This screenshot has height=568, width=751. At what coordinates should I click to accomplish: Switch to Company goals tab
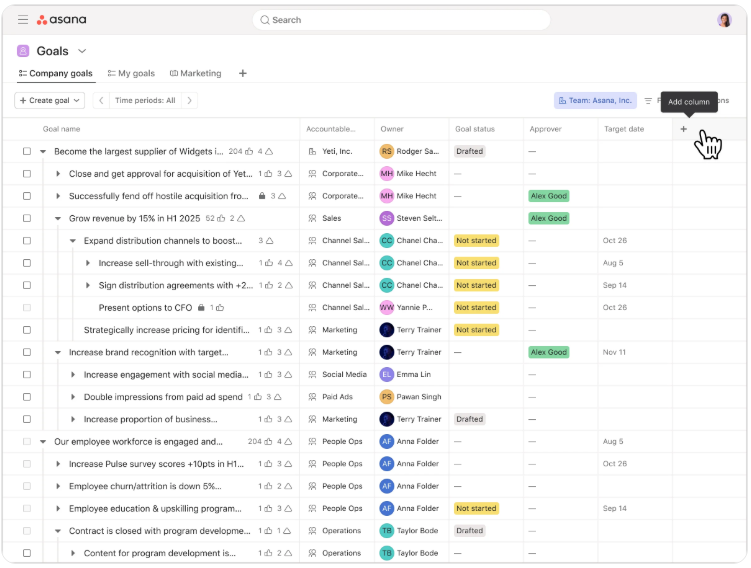pos(55,73)
